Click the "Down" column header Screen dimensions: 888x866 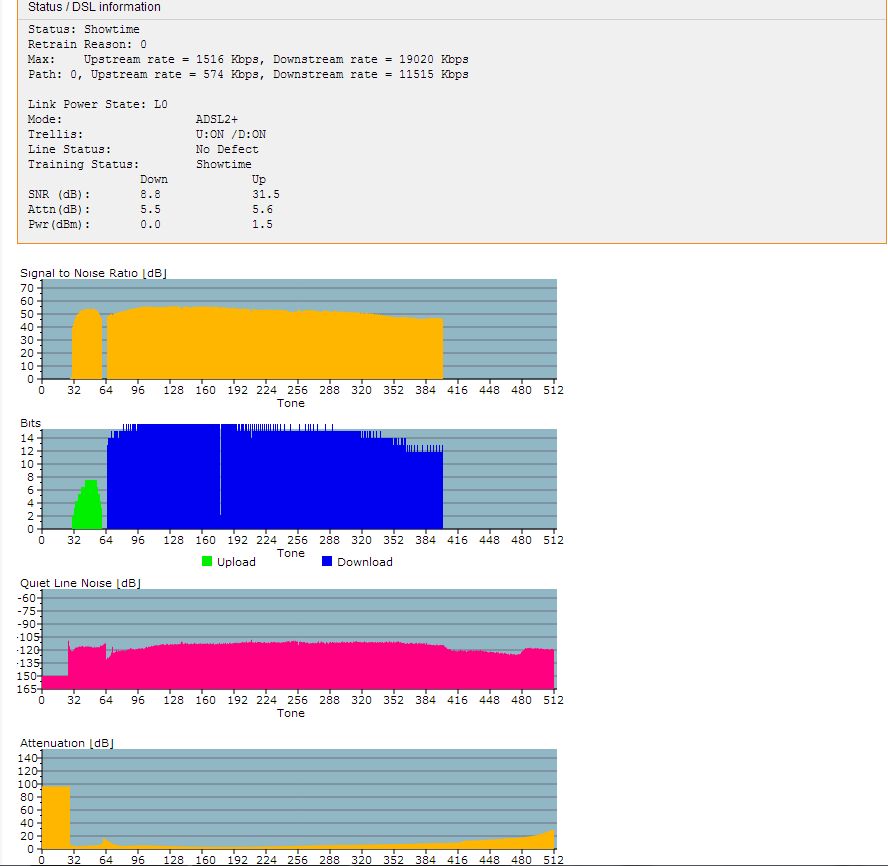pyautogui.click(x=154, y=180)
